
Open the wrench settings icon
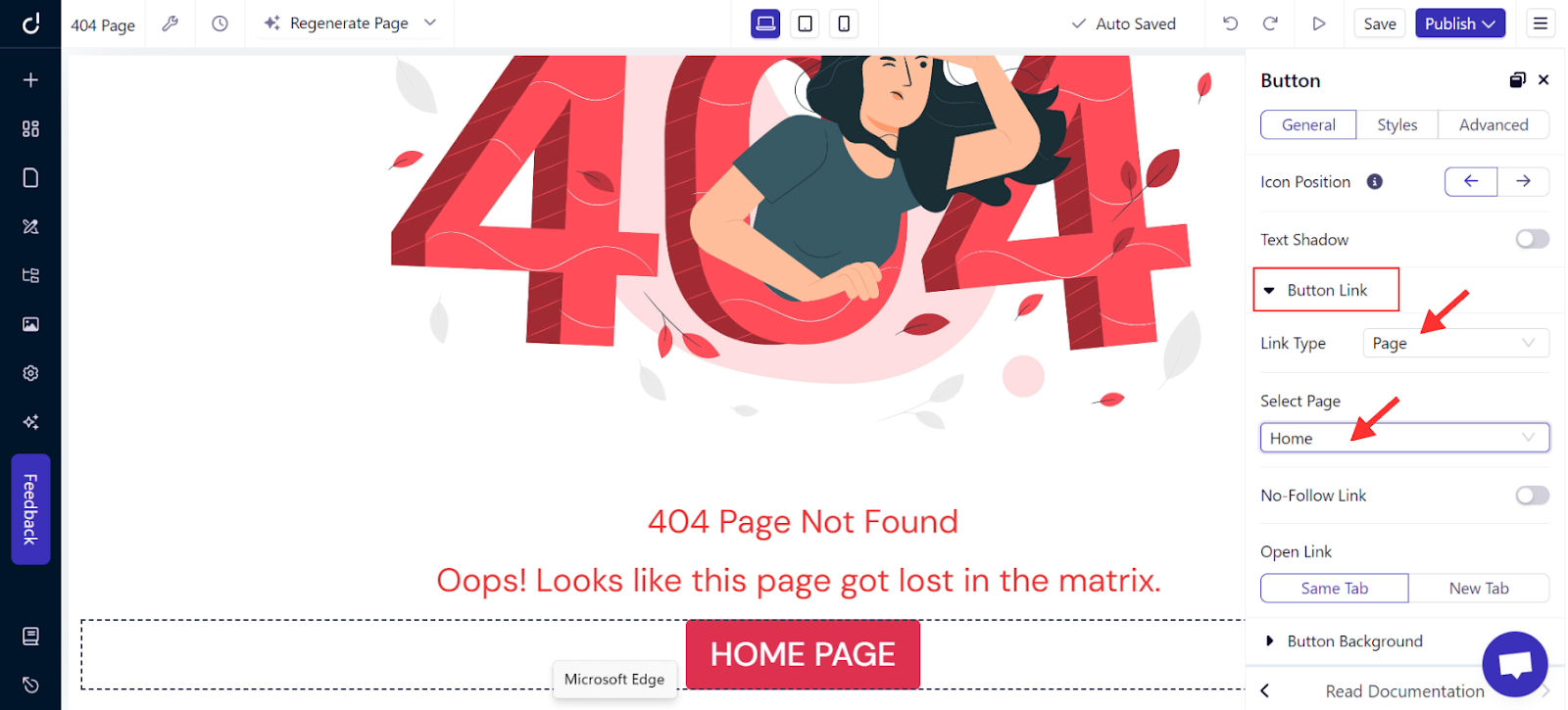point(171,24)
